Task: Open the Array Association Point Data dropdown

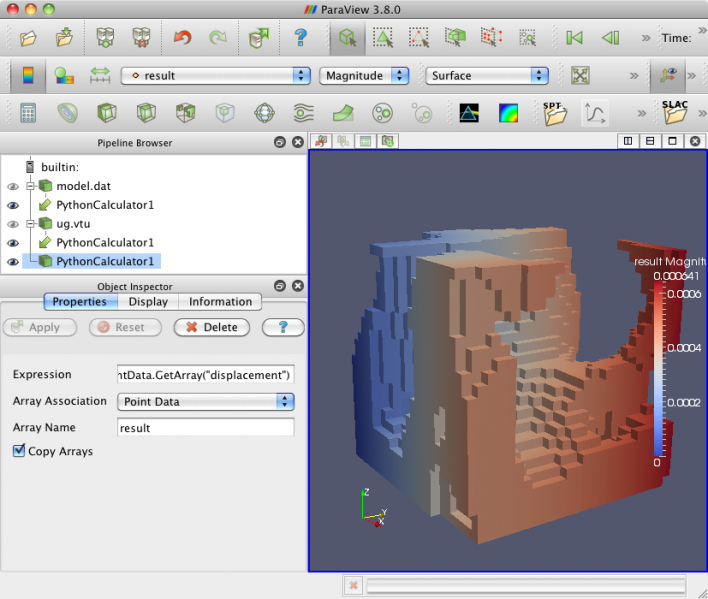Action: click(x=206, y=402)
